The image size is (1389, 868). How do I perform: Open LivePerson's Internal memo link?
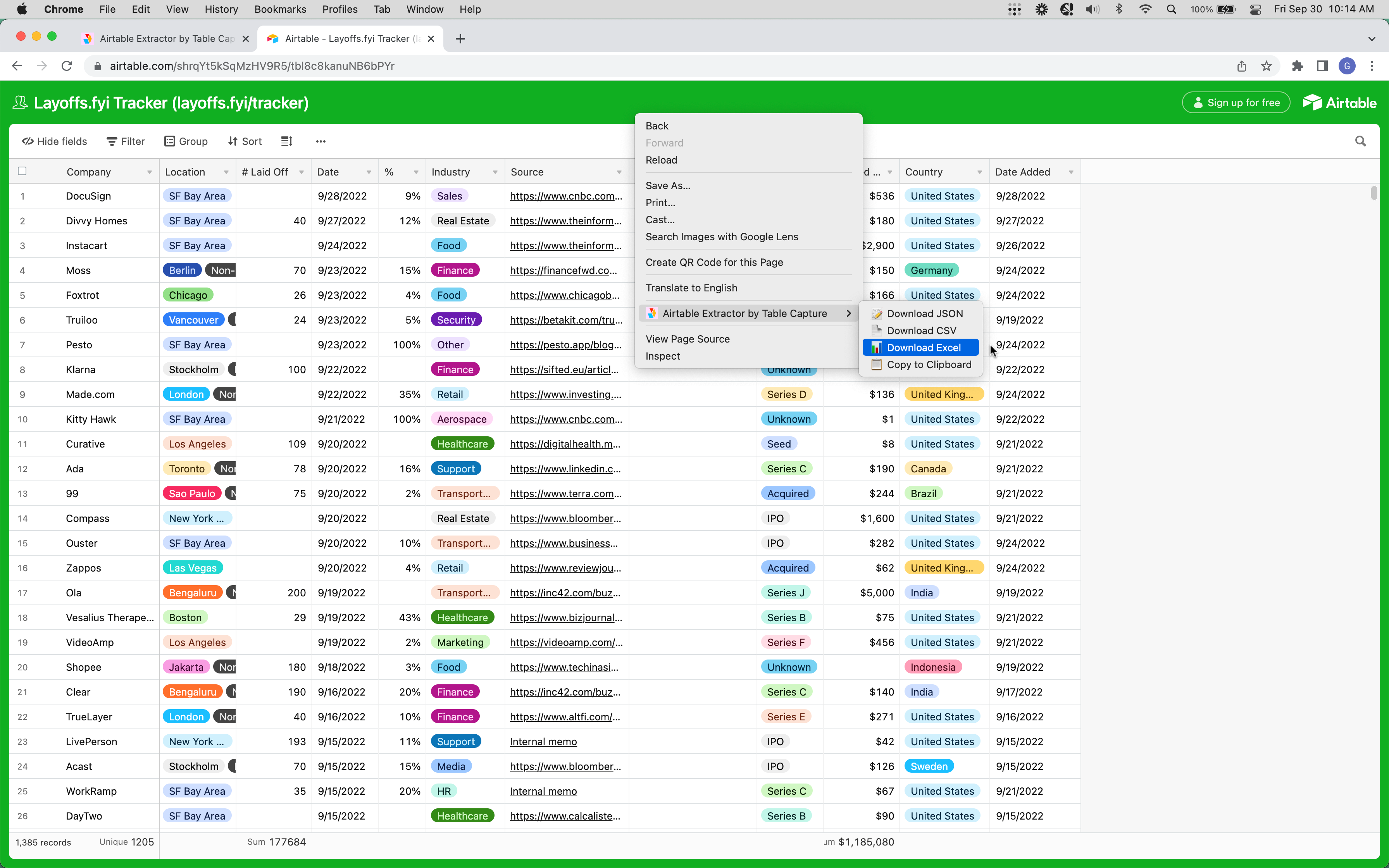[543, 741]
